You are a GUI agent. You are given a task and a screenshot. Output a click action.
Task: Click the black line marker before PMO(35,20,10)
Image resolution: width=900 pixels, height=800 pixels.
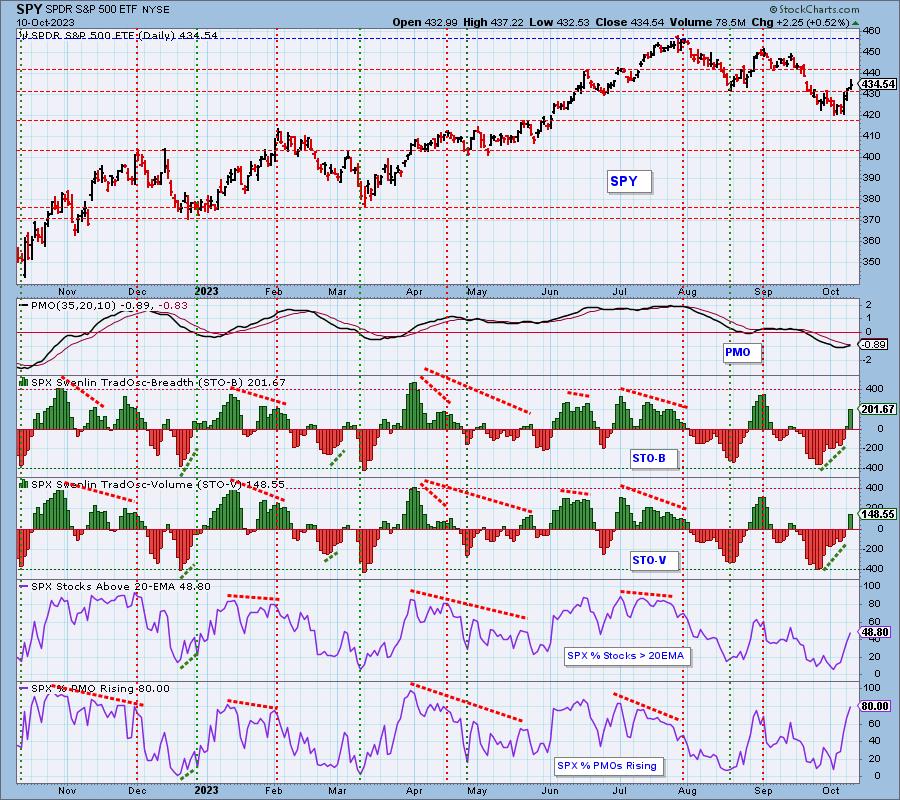coord(24,305)
